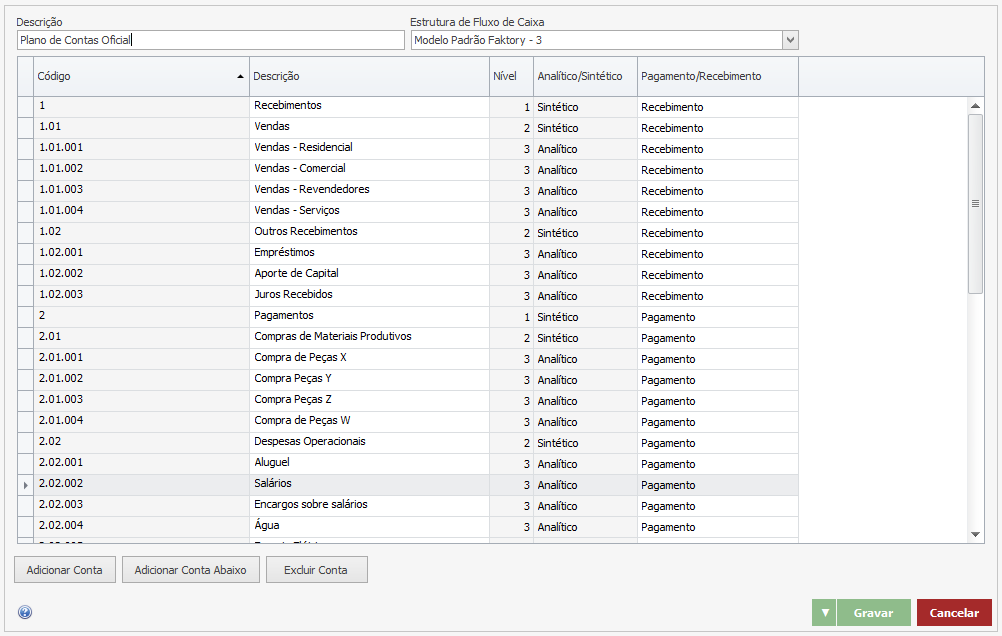
Task: Select the Vendas - Residencial row
Action: [x=303, y=148]
